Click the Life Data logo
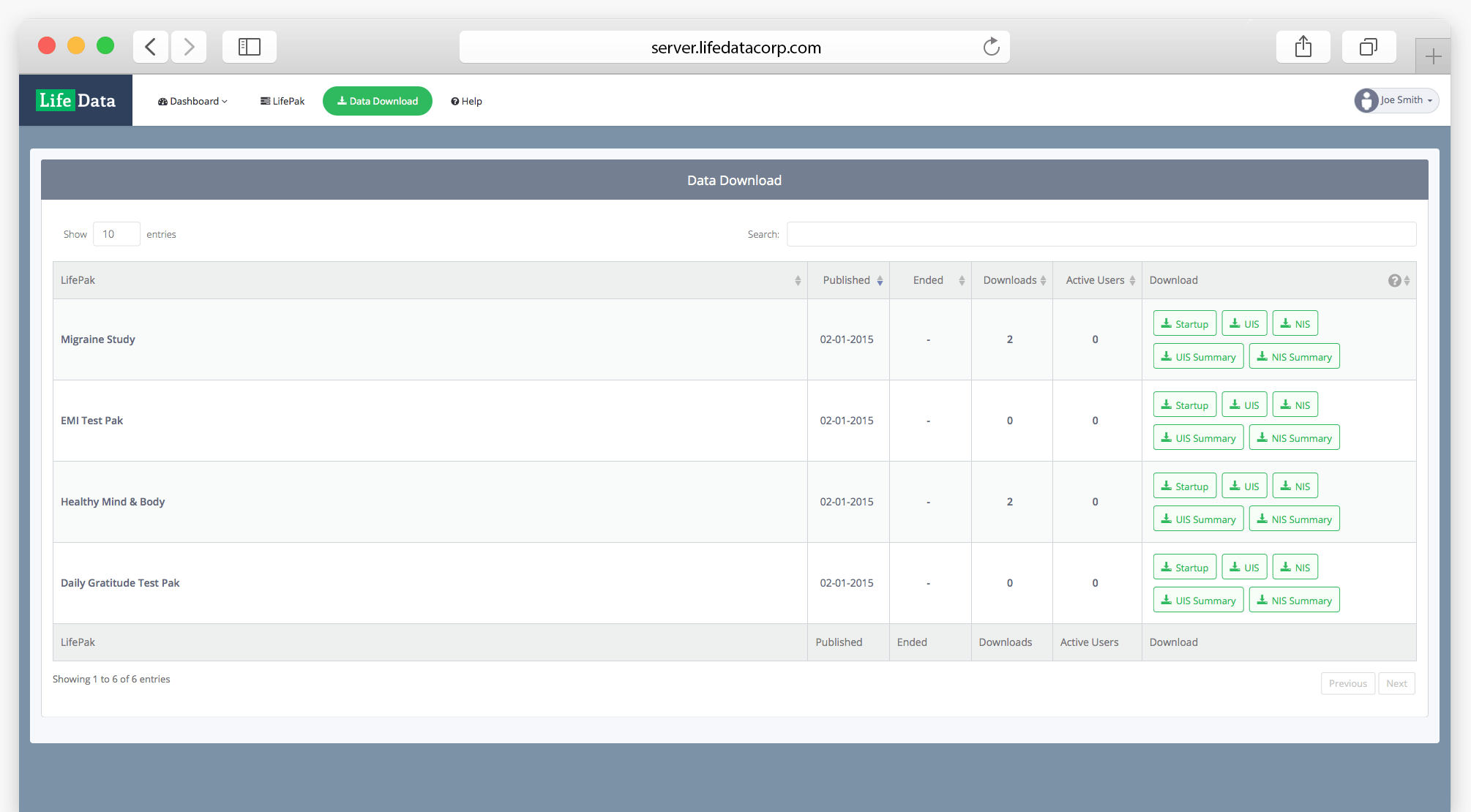This screenshot has width=1471, height=812. pyautogui.click(x=76, y=100)
